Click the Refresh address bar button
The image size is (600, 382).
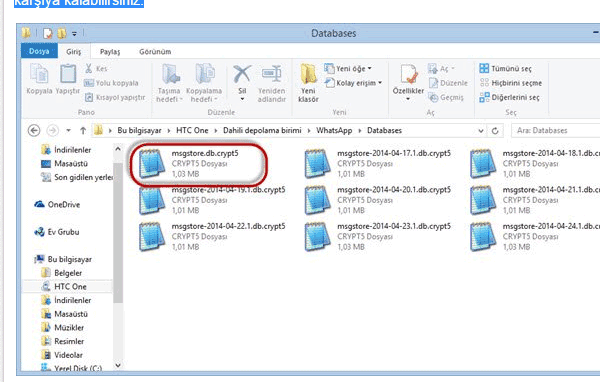[495, 131]
